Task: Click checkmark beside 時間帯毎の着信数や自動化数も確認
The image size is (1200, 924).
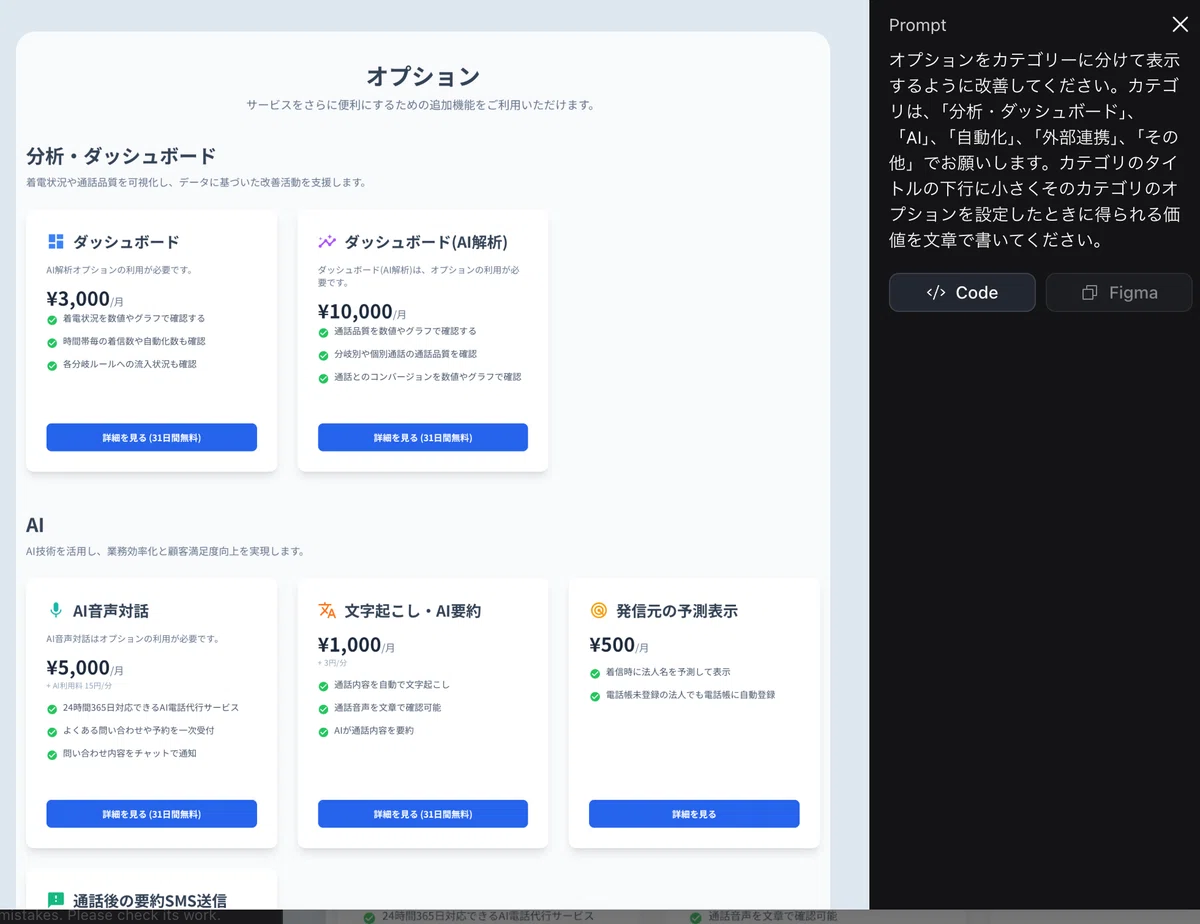Action: coord(52,342)
